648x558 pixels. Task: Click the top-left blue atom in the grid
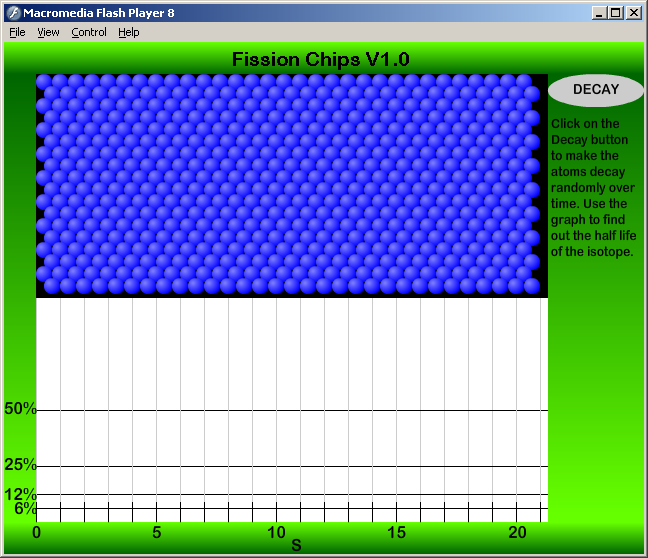[45, 82]
